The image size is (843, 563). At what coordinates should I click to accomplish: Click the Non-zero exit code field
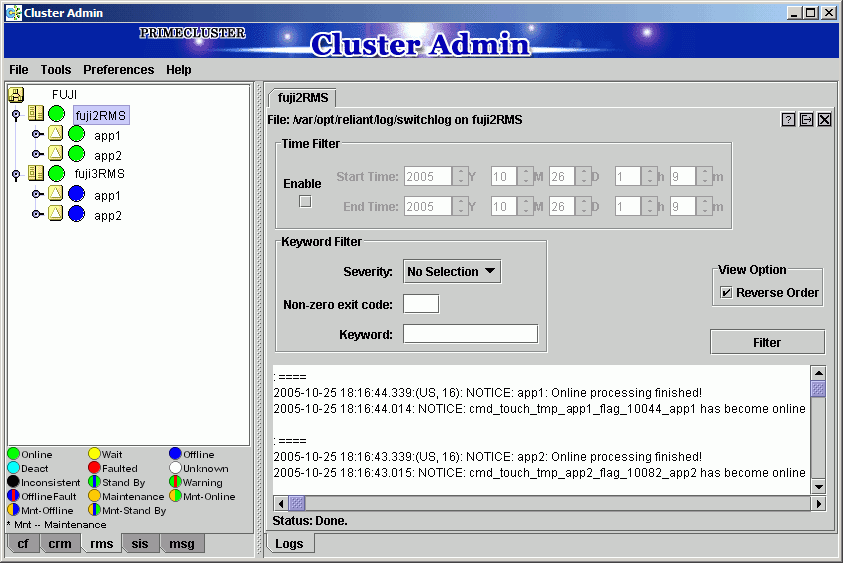pyautogui.click(x=421, y=304)
